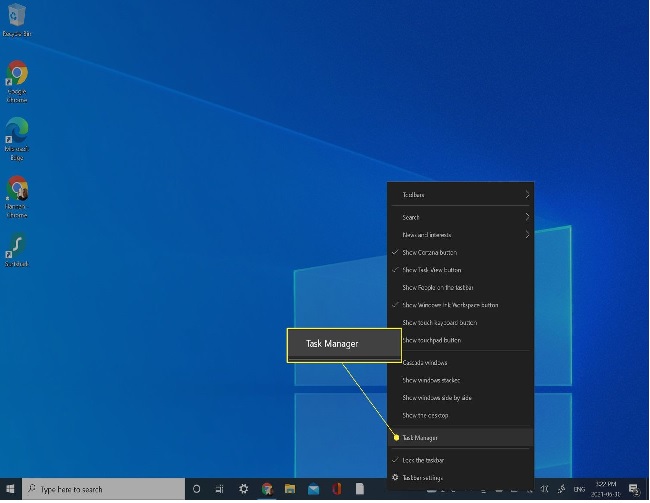Click the Cortana circle on taskbar
Image resolution: width=650 pixels, height=503 pixels.
pyautogui.click(x=196, y=489)
